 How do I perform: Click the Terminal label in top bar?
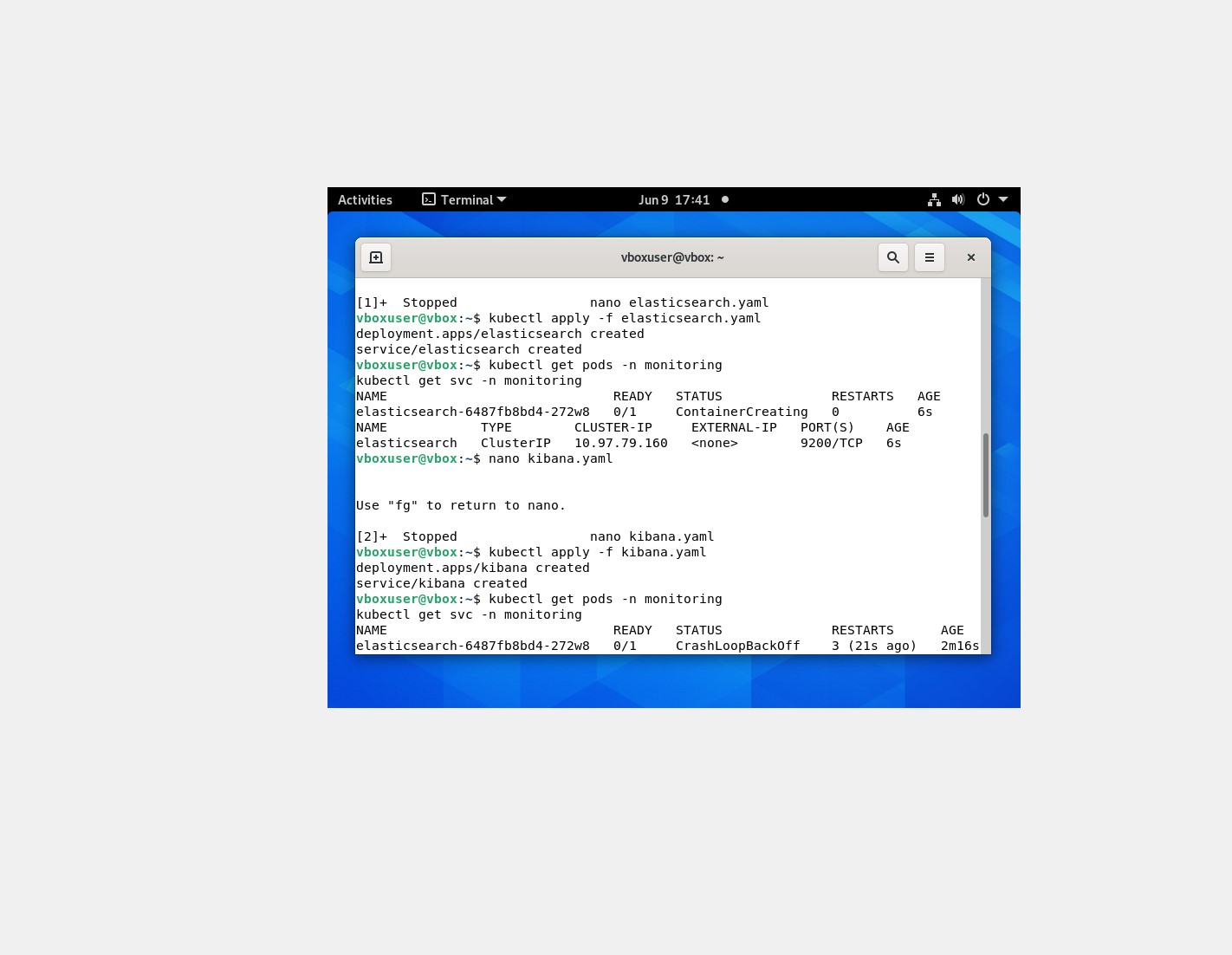tap(466, 199)
